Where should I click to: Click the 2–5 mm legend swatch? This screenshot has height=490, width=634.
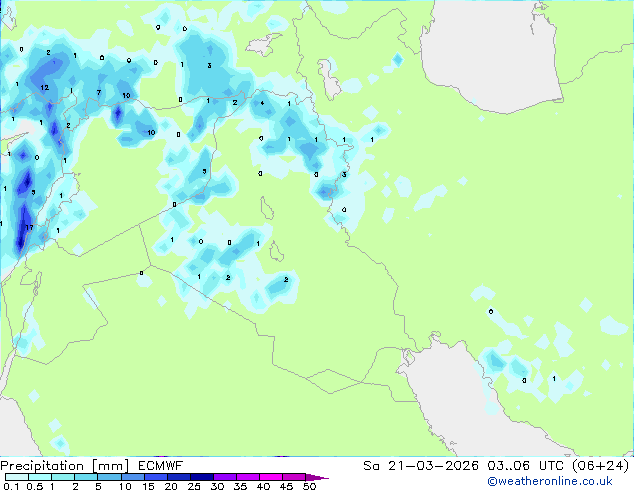pos(86,477)
